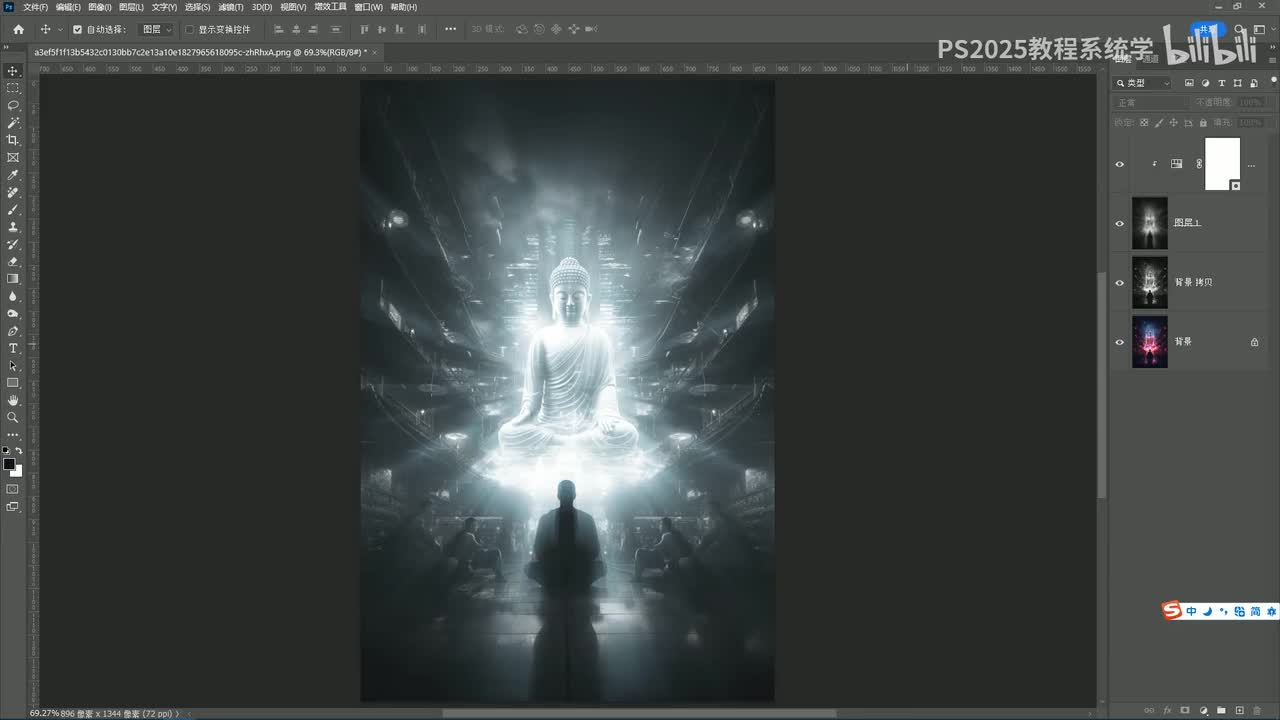Toggle the 自动选择 checkbox
Screen dimensions: 1280x720
77,29
